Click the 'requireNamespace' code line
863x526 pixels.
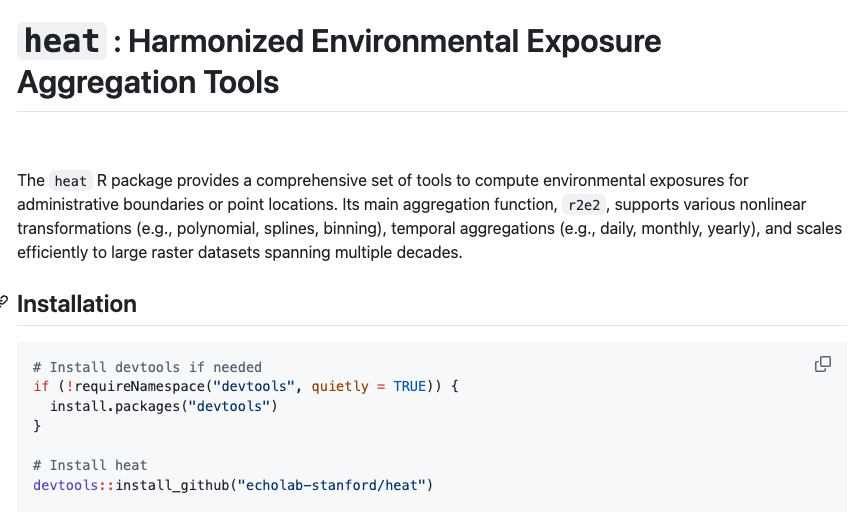pos(246,386)
